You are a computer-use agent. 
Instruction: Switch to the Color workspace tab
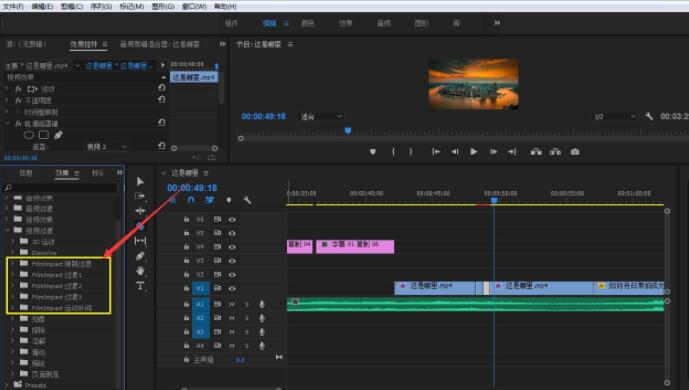coord(307,23)
